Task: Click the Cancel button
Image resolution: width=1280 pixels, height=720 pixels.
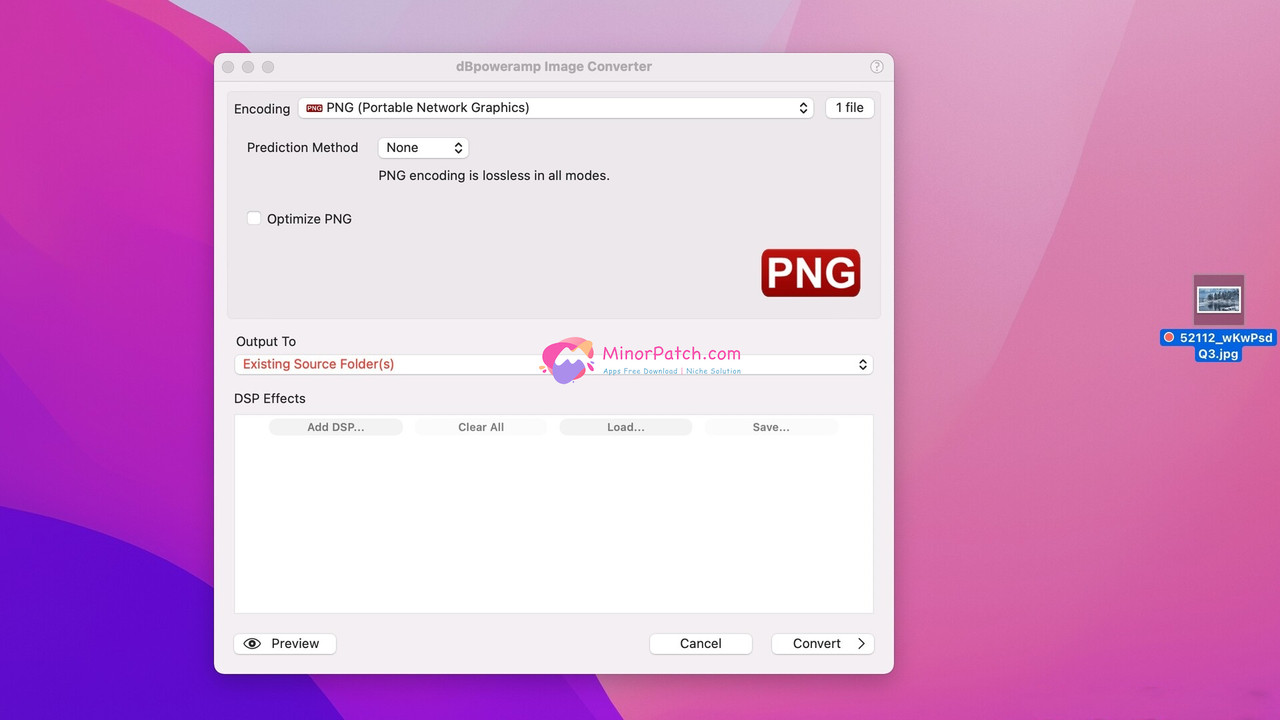Action: [701, 644]
